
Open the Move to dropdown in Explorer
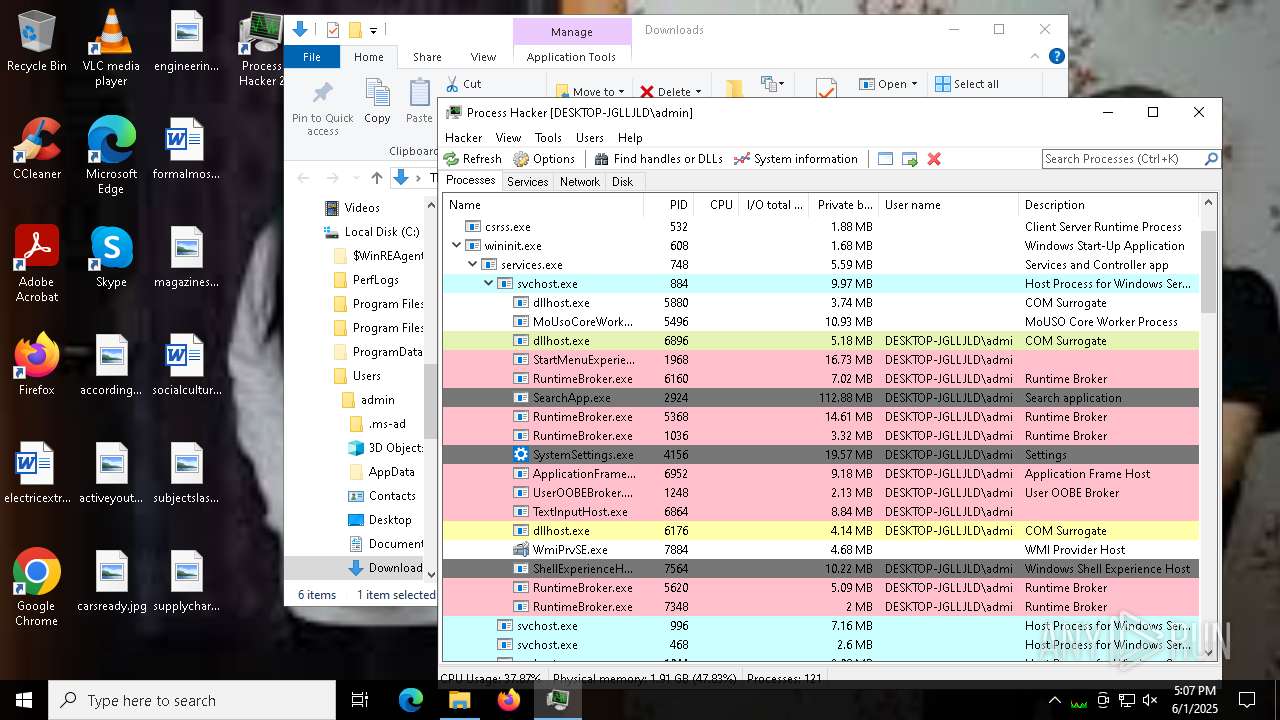point(621,92)
